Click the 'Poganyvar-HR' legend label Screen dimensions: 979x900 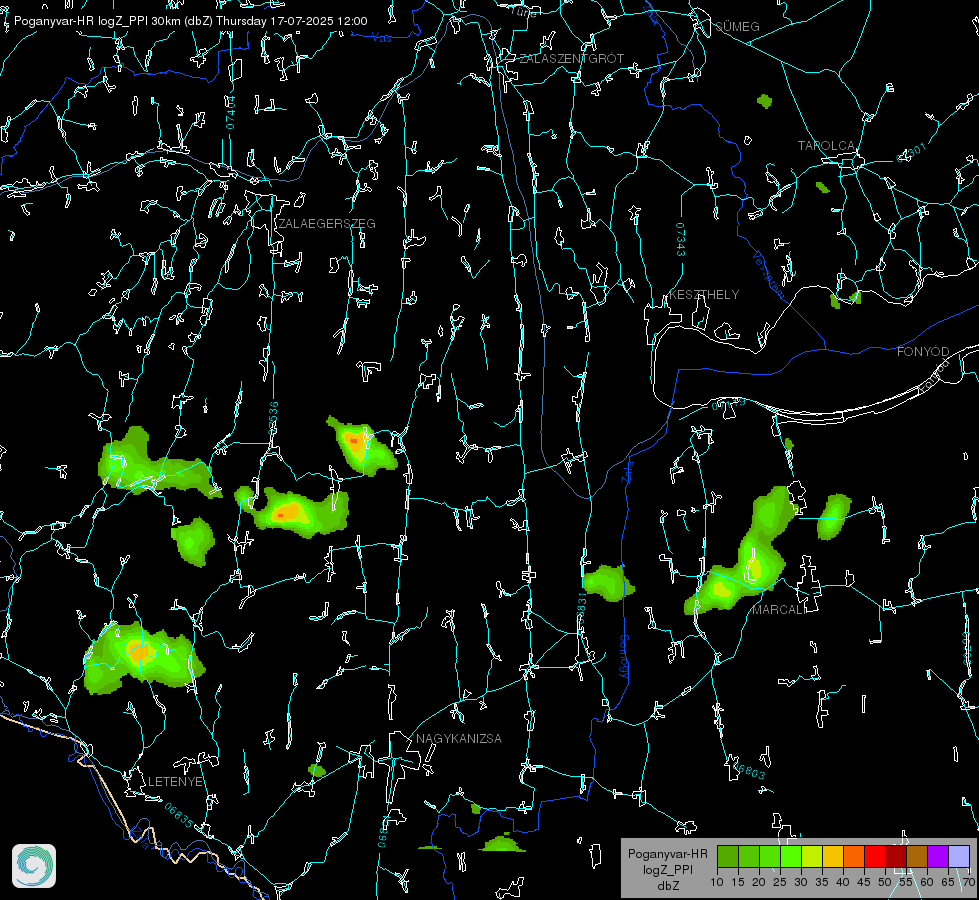point(667,854)
